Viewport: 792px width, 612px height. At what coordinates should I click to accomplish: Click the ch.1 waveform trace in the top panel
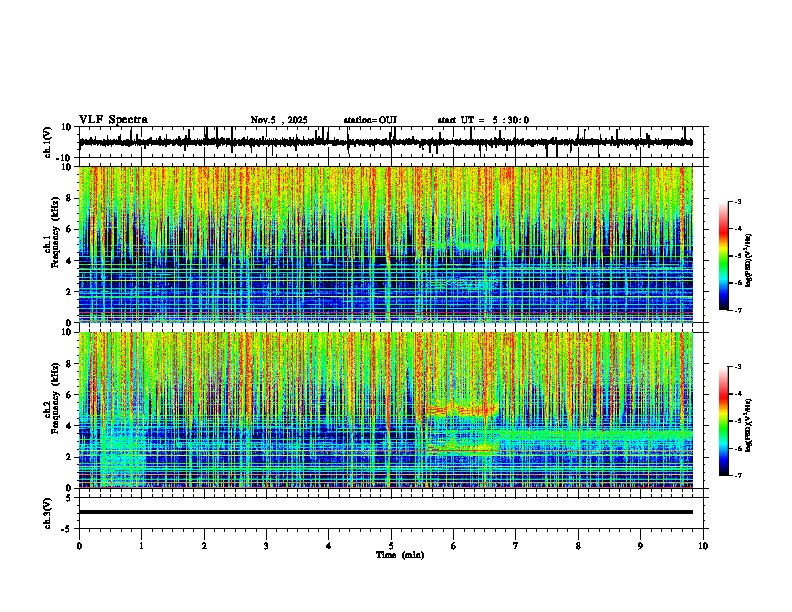point(386,142)
